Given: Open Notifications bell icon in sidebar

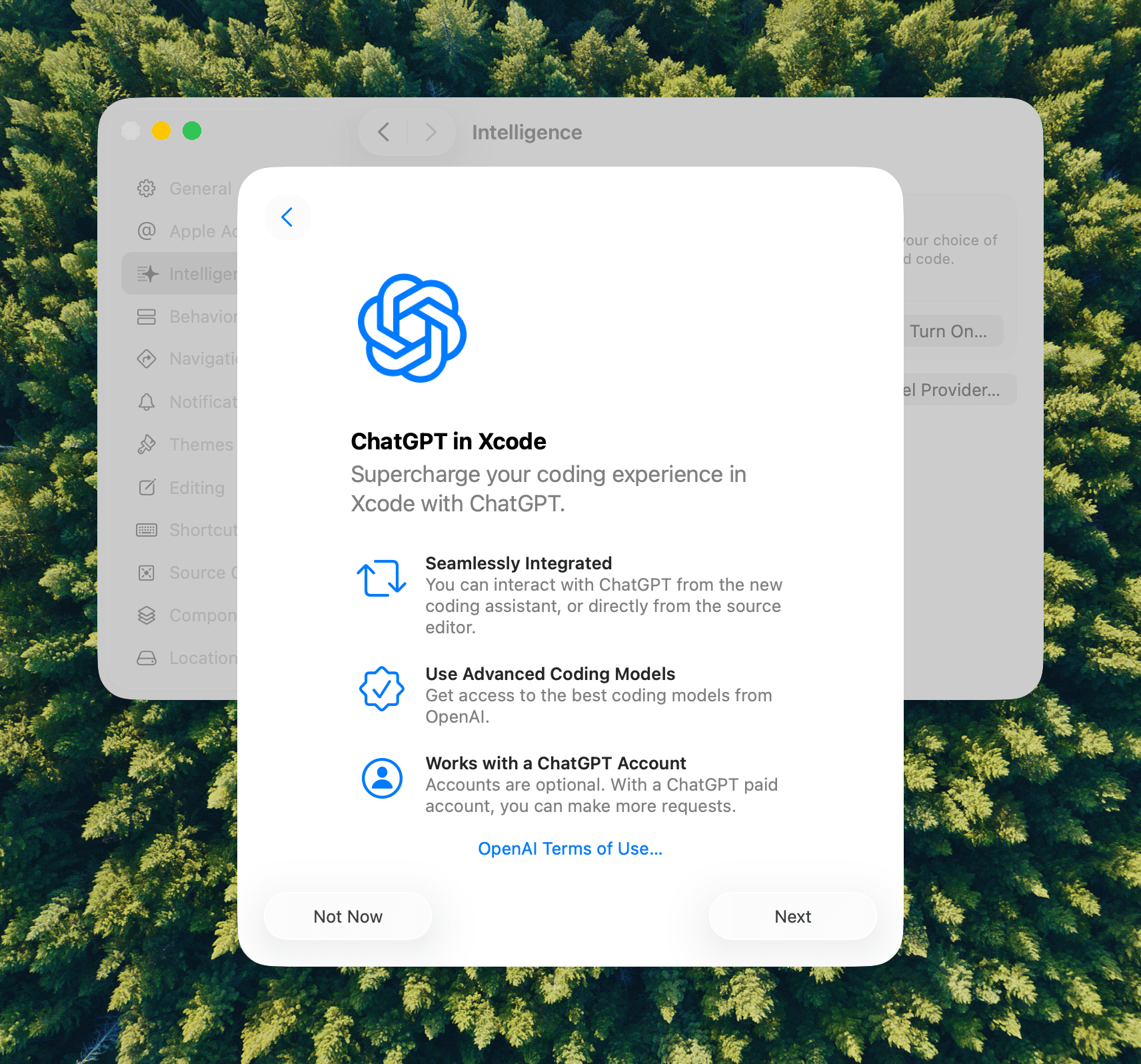Looking at the screenshot, I should click(147, 402).
